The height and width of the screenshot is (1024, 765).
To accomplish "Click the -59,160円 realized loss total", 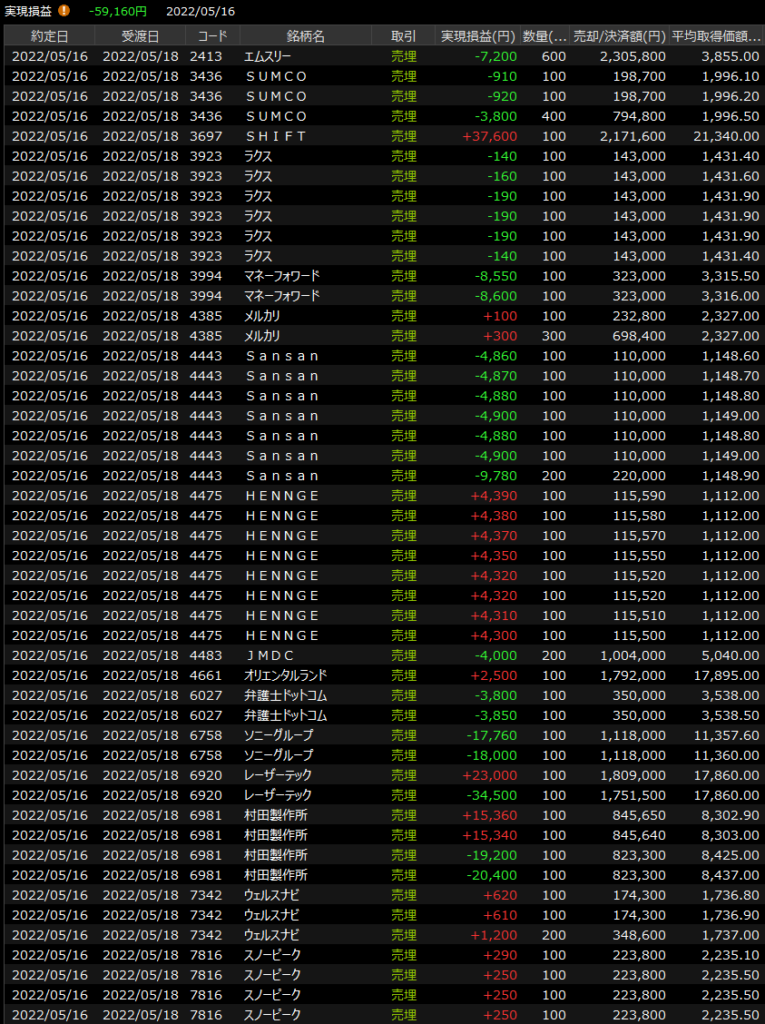I will click(x=117, y=11).
